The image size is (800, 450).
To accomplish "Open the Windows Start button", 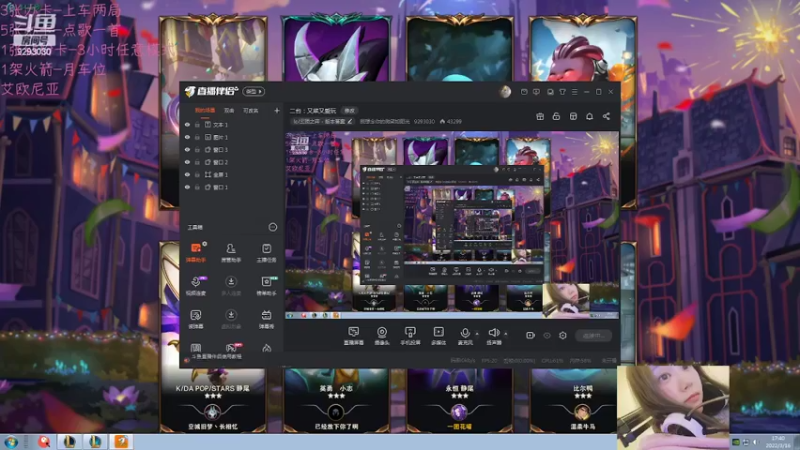I will pyautogui.click(x=11, y=442).
